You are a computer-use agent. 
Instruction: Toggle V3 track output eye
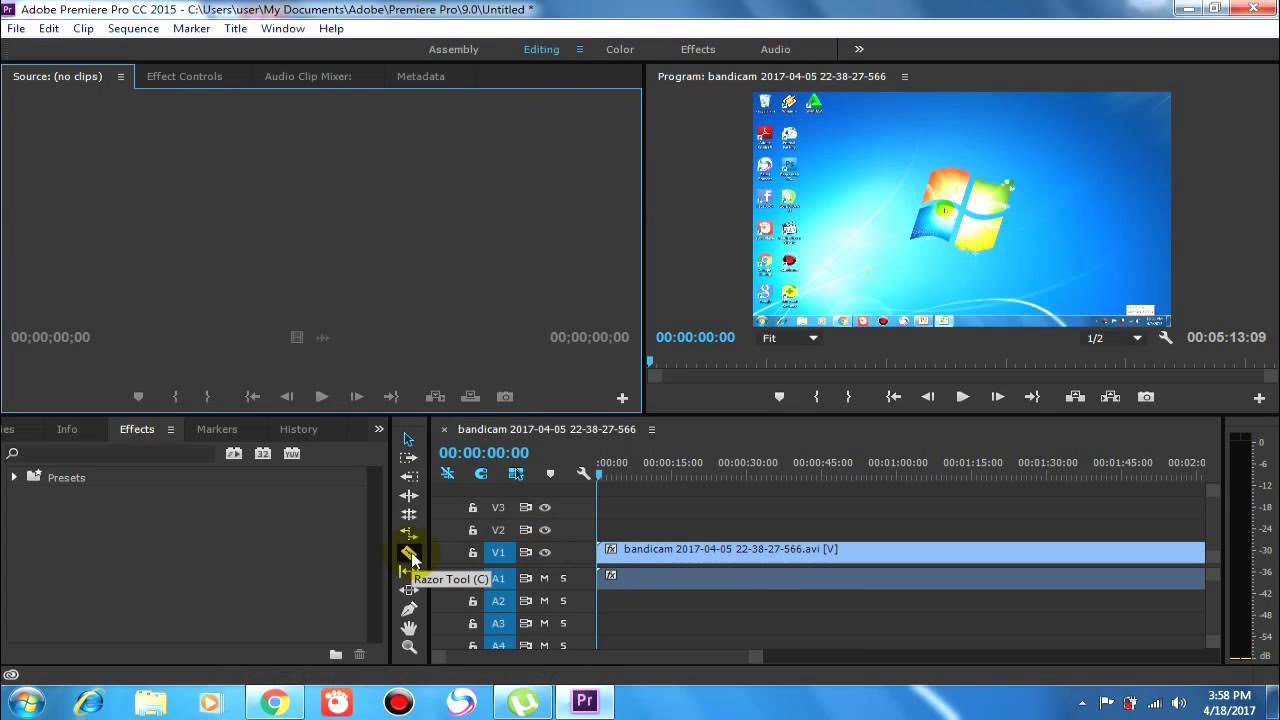coord(545,508)
